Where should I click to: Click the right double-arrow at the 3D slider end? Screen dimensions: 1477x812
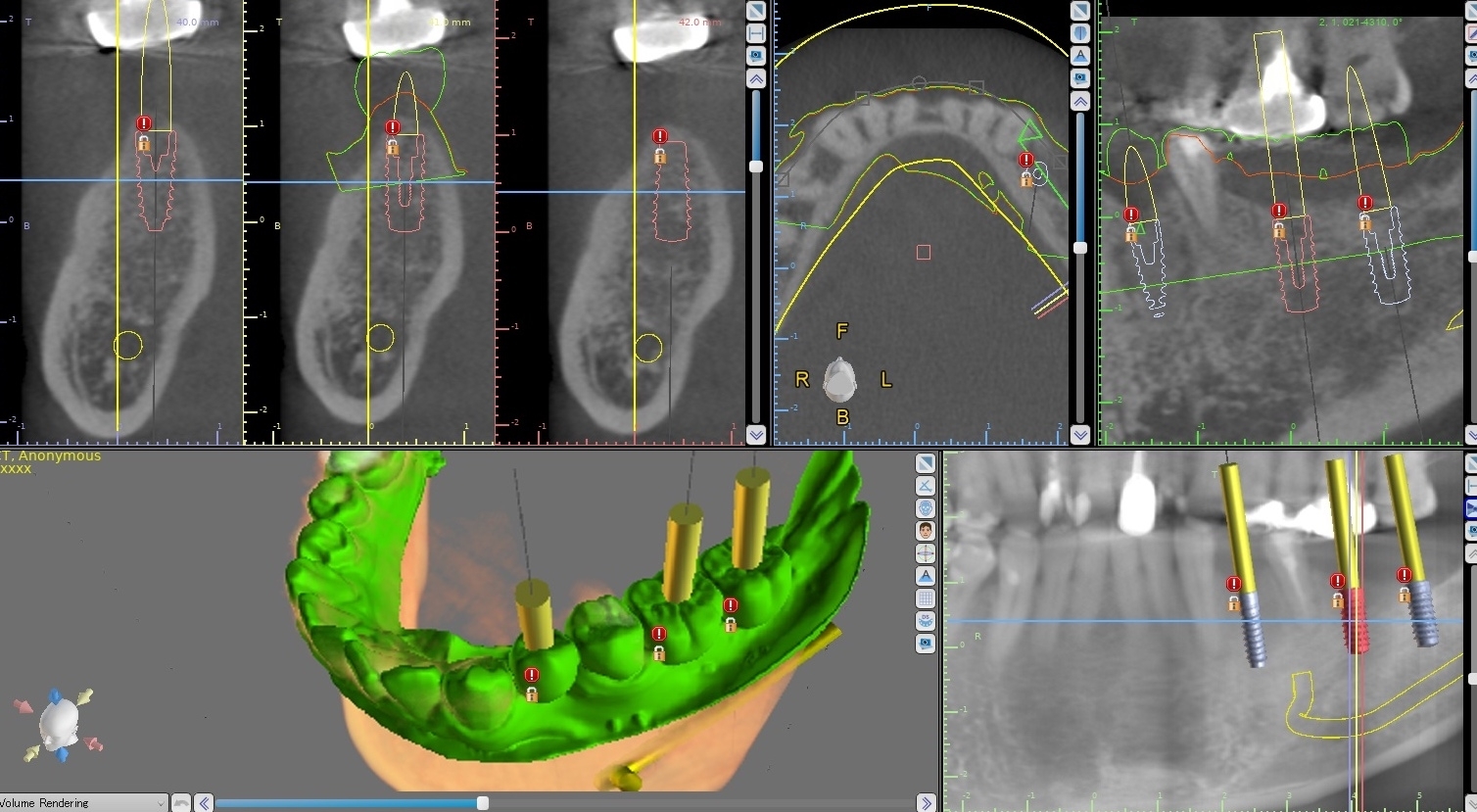[927, 803]
